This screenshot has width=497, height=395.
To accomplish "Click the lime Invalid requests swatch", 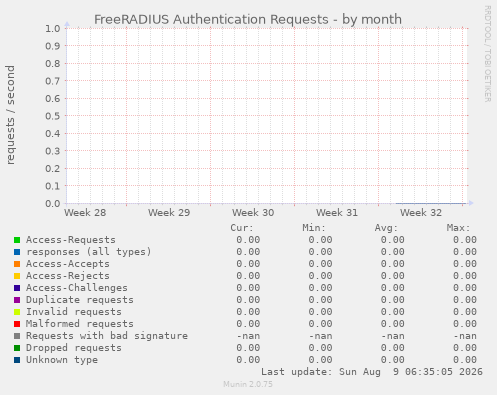I will (x=17, y=312).
